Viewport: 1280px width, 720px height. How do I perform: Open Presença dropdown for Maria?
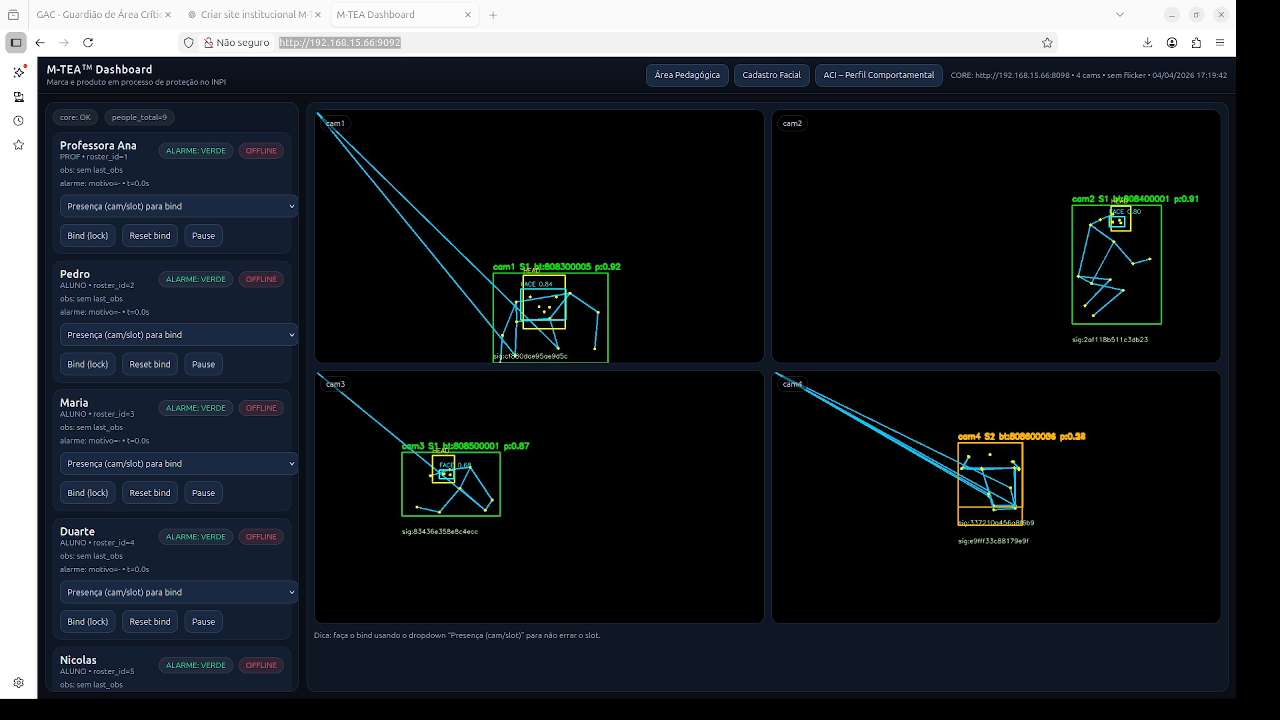179,464
